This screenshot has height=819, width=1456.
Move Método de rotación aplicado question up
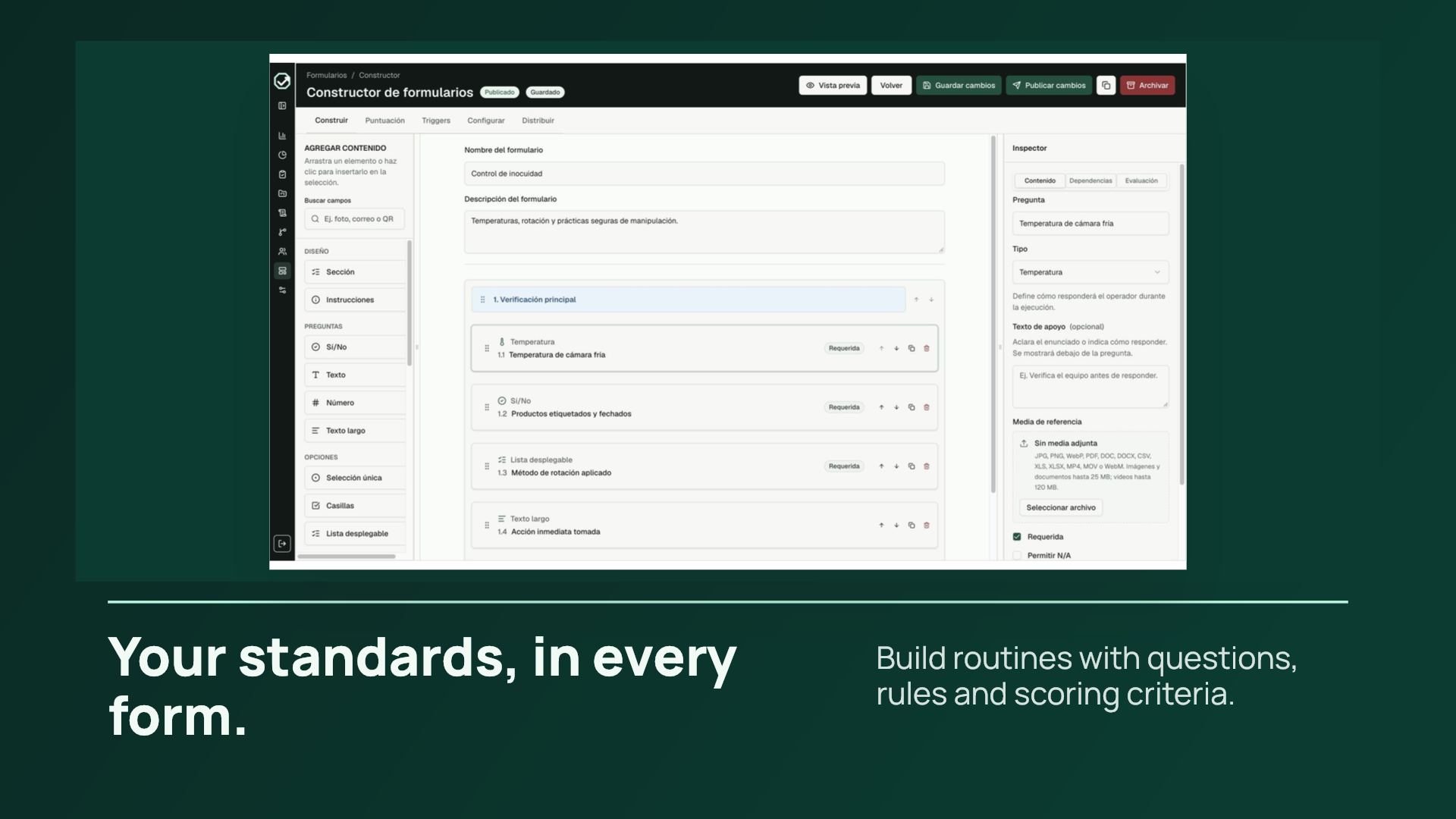click(x=881, y=466)
